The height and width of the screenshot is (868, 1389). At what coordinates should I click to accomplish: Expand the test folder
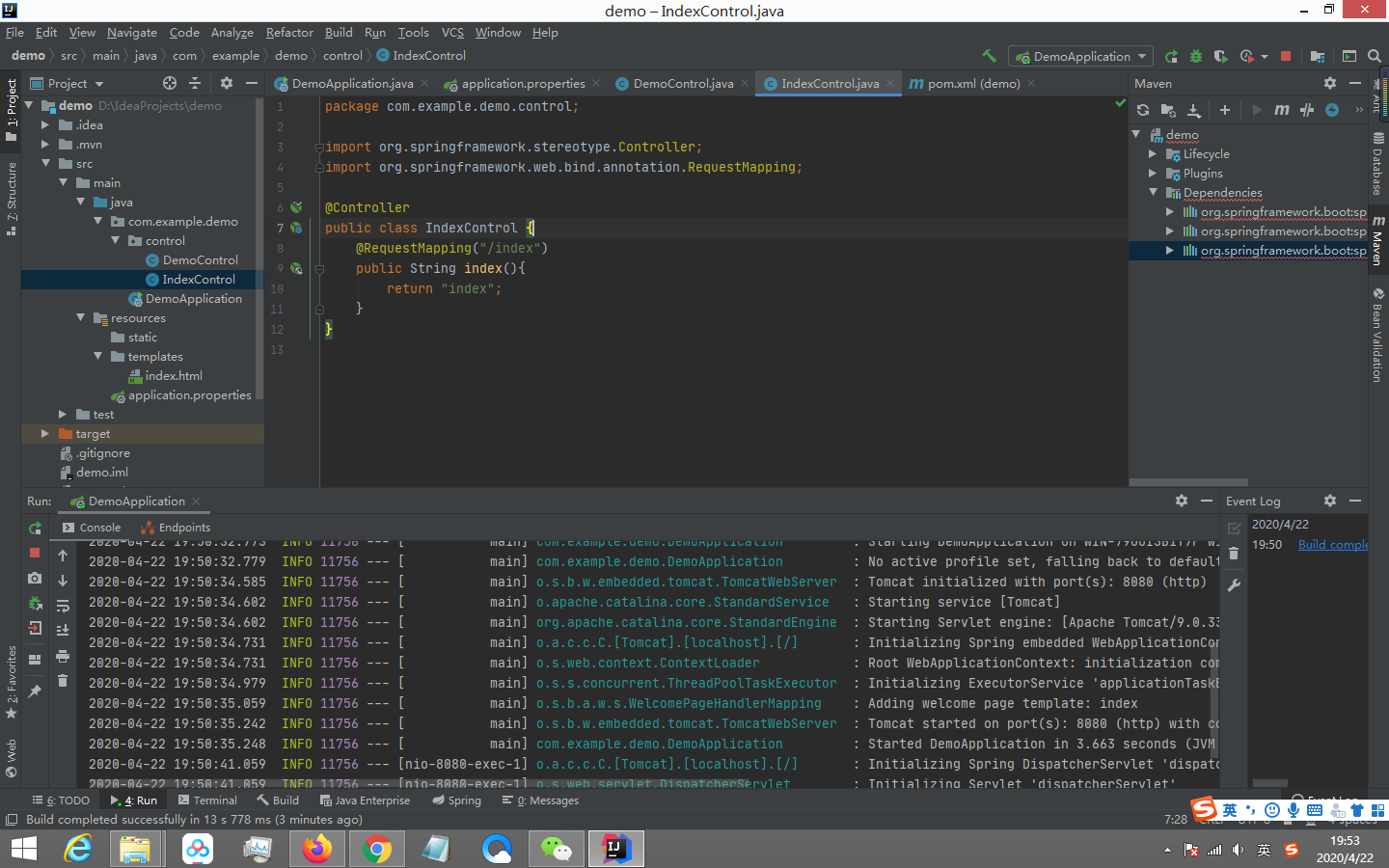63,415
